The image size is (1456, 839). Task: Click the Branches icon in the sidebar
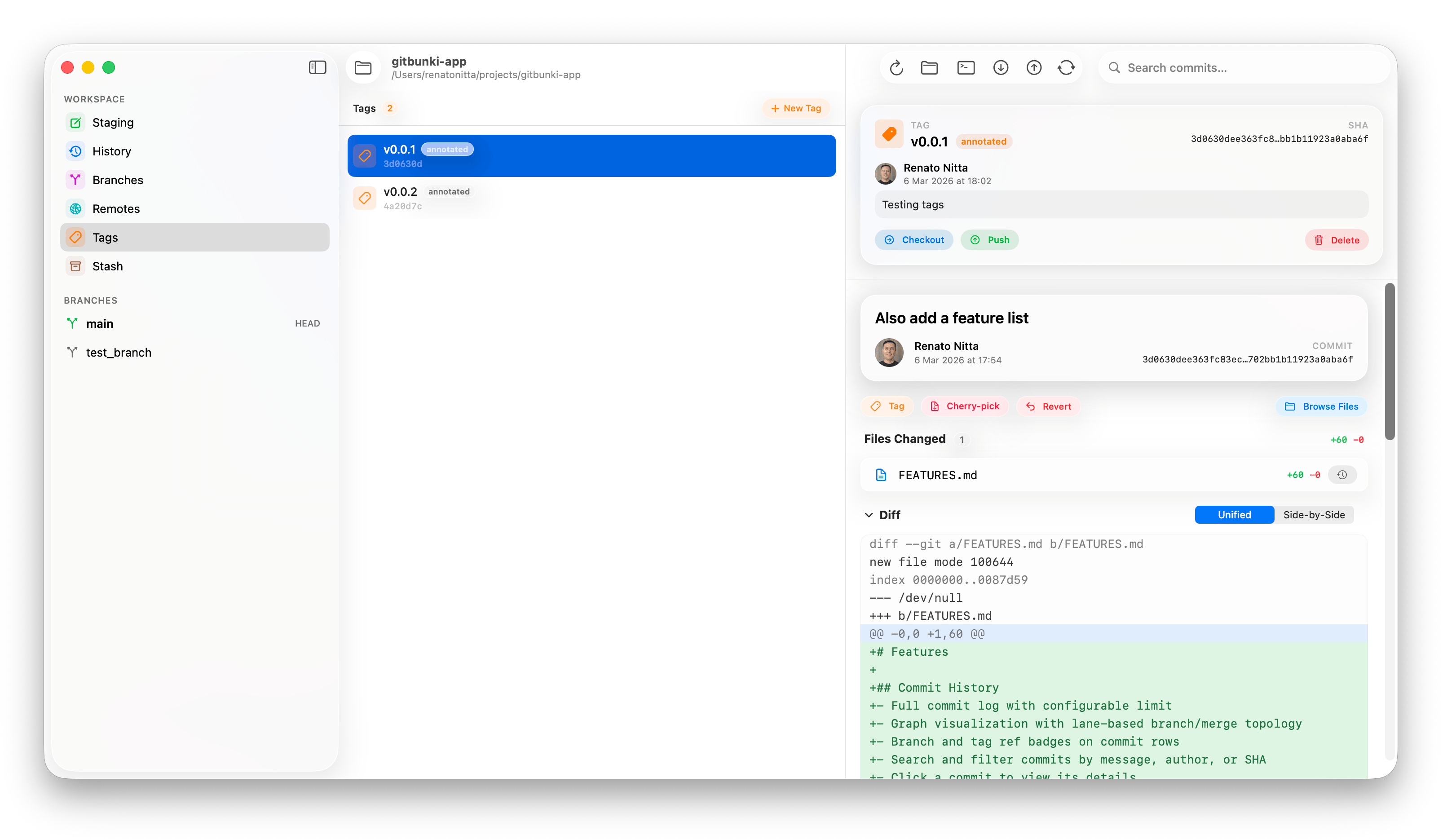pos(75,181)
